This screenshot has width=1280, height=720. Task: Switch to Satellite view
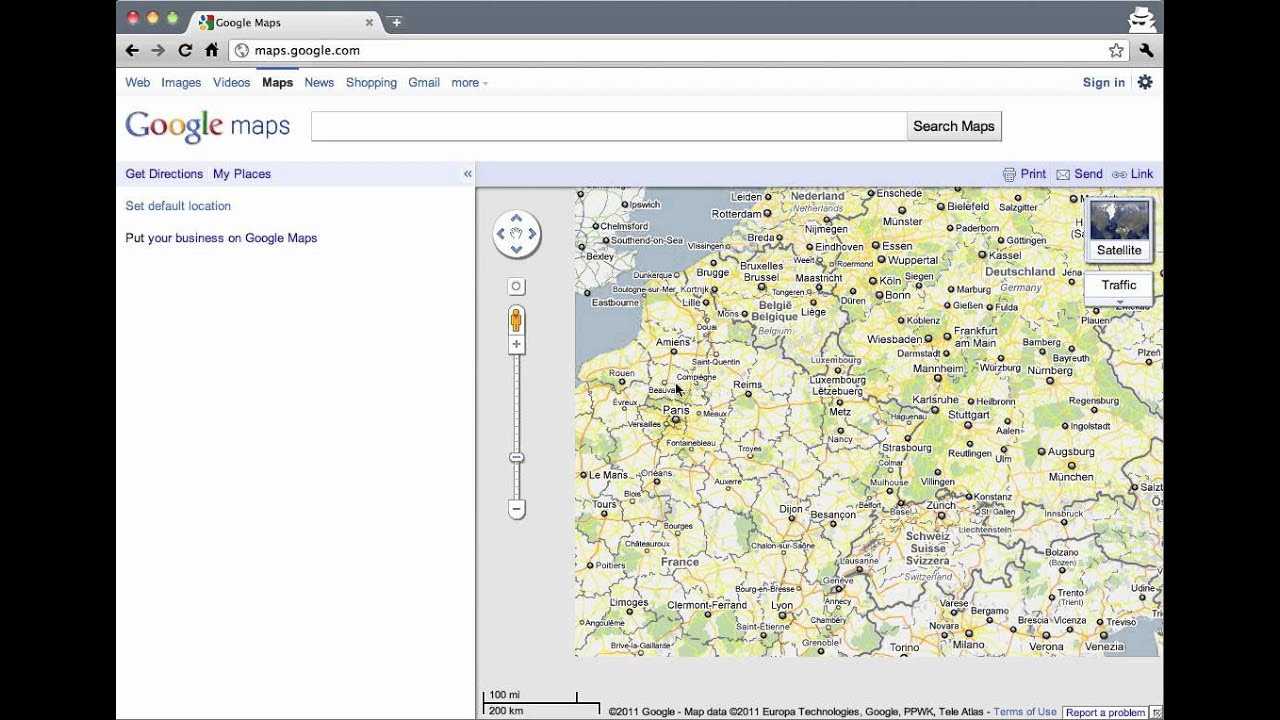coord(1119,230)
